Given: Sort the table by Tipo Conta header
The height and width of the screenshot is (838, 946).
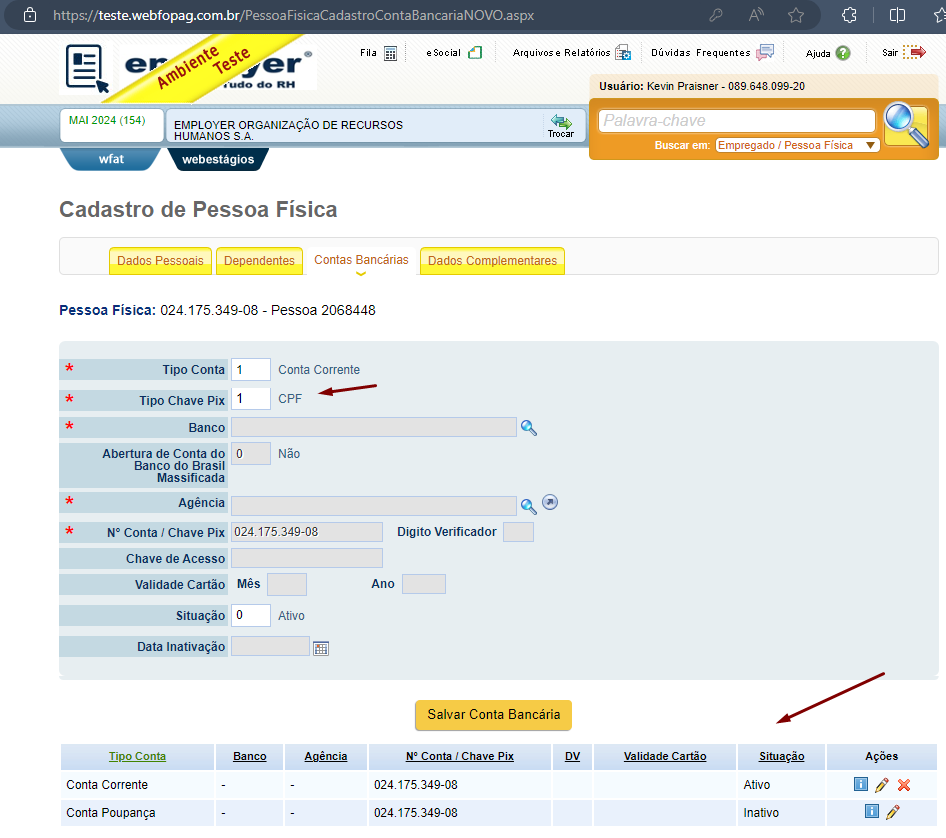Looking at the screenshot, I should (x=137, y=757).
